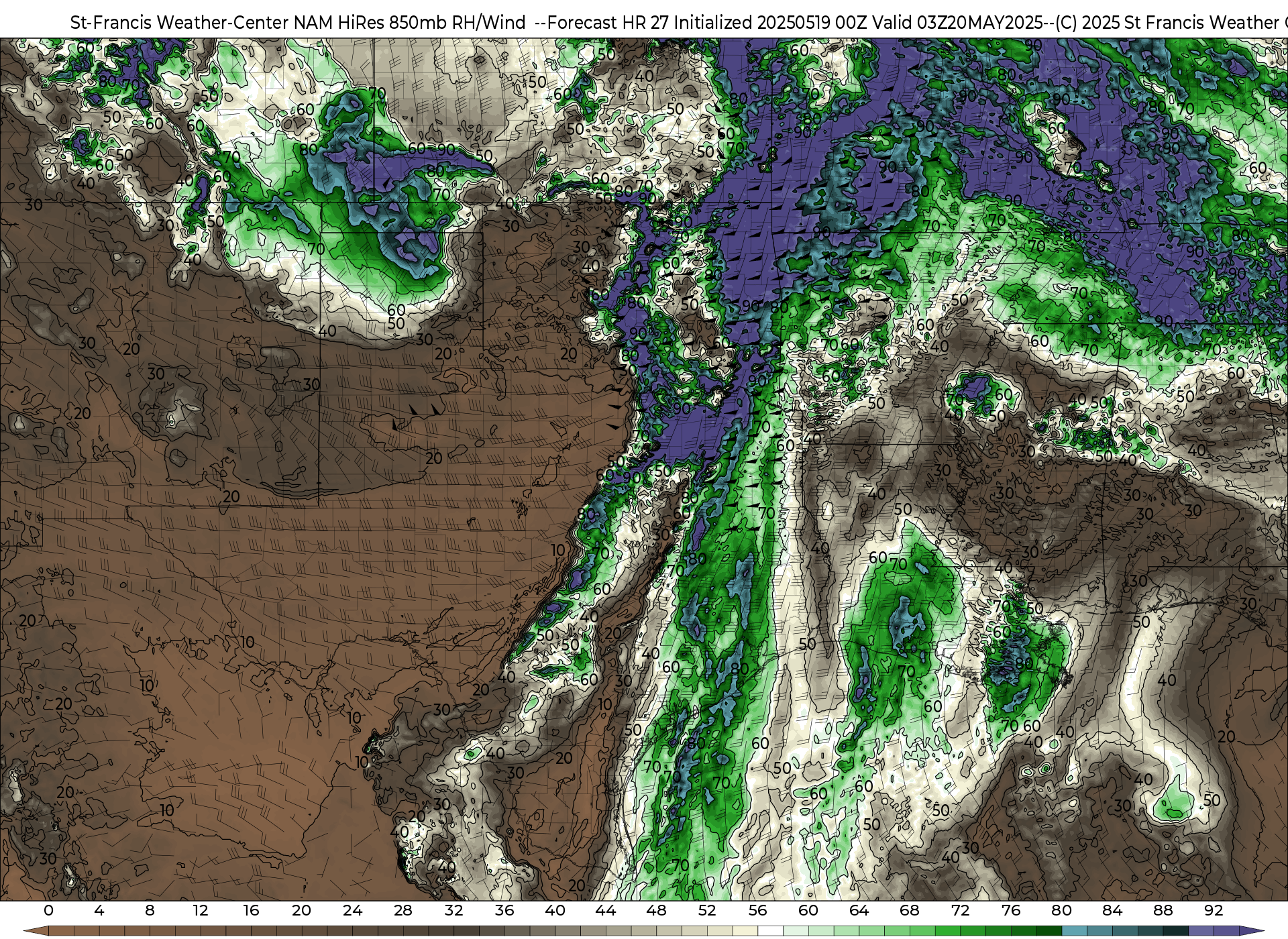Click the "Forecast HR 27" title text
Viewport: 1288px width, 939px height.
(x=608, y=23)
